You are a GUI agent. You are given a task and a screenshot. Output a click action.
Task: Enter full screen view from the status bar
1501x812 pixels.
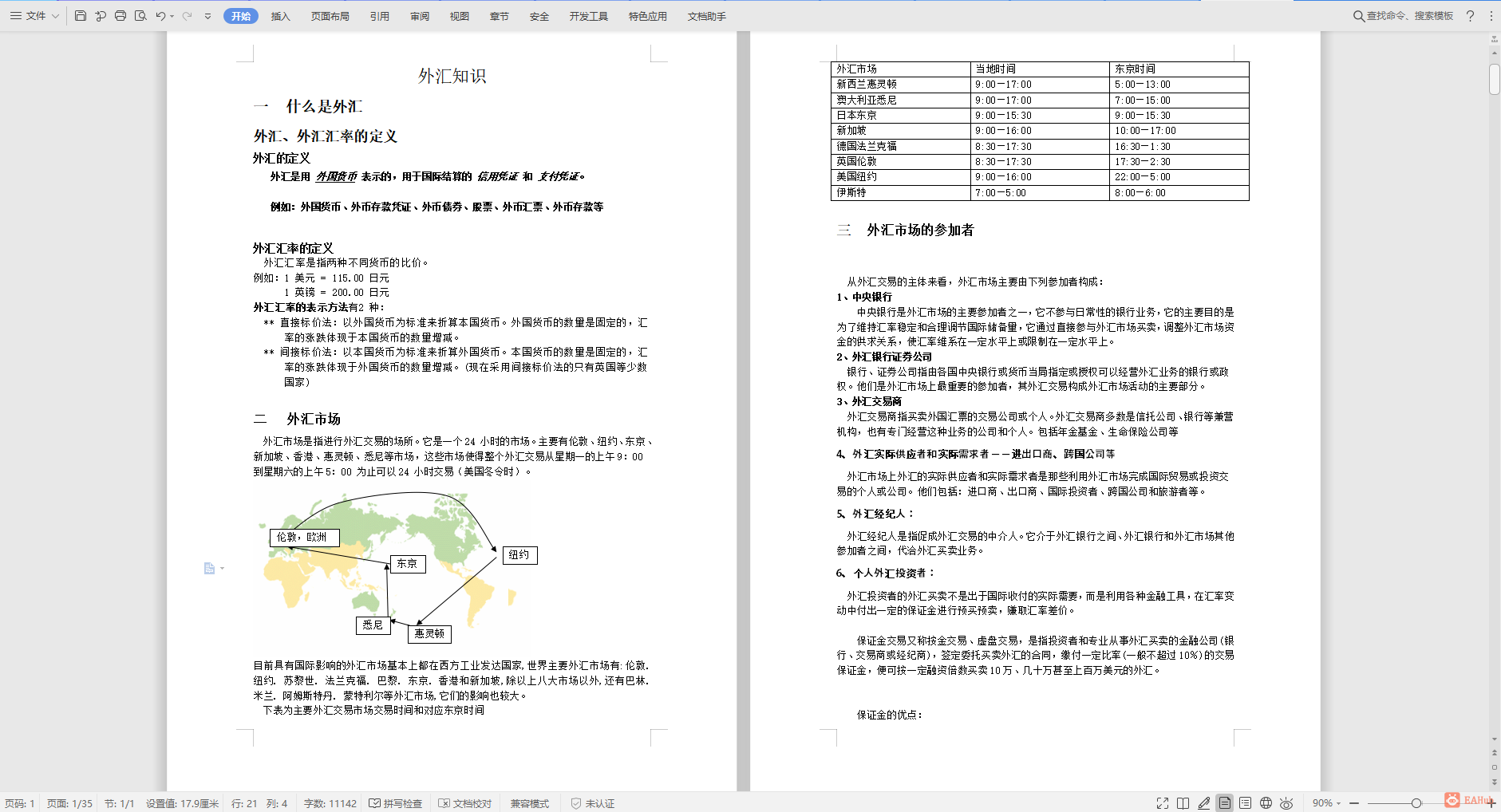coord(1163,803)
